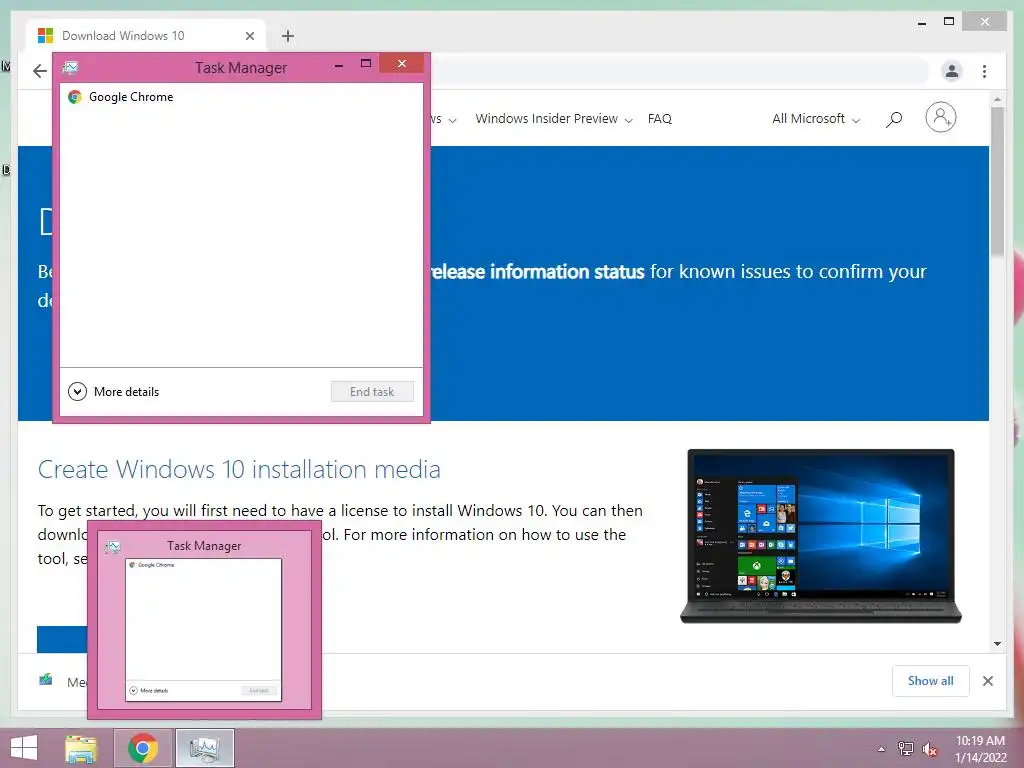This screenshot has width=1024, height=768.
Task: Click the Task Manager taskbar preview thumbnail
Action: (204, 620)
